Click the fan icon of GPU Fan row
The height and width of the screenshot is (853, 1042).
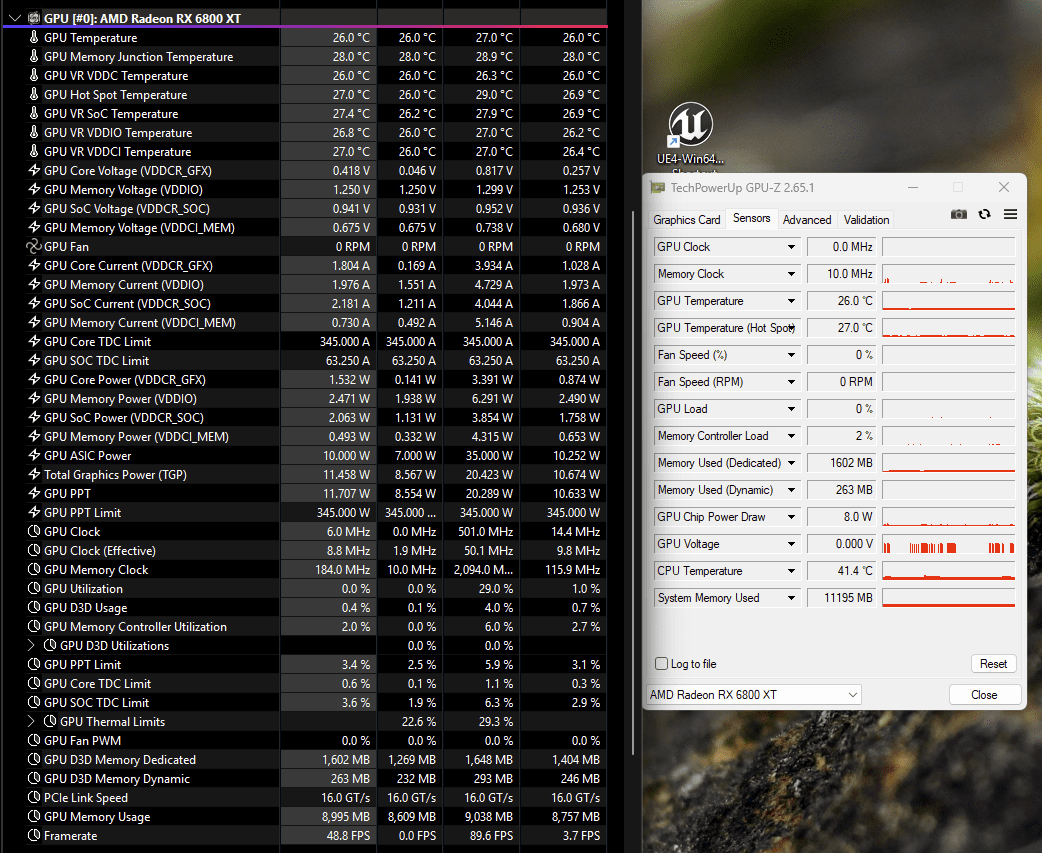pos(34,246)
